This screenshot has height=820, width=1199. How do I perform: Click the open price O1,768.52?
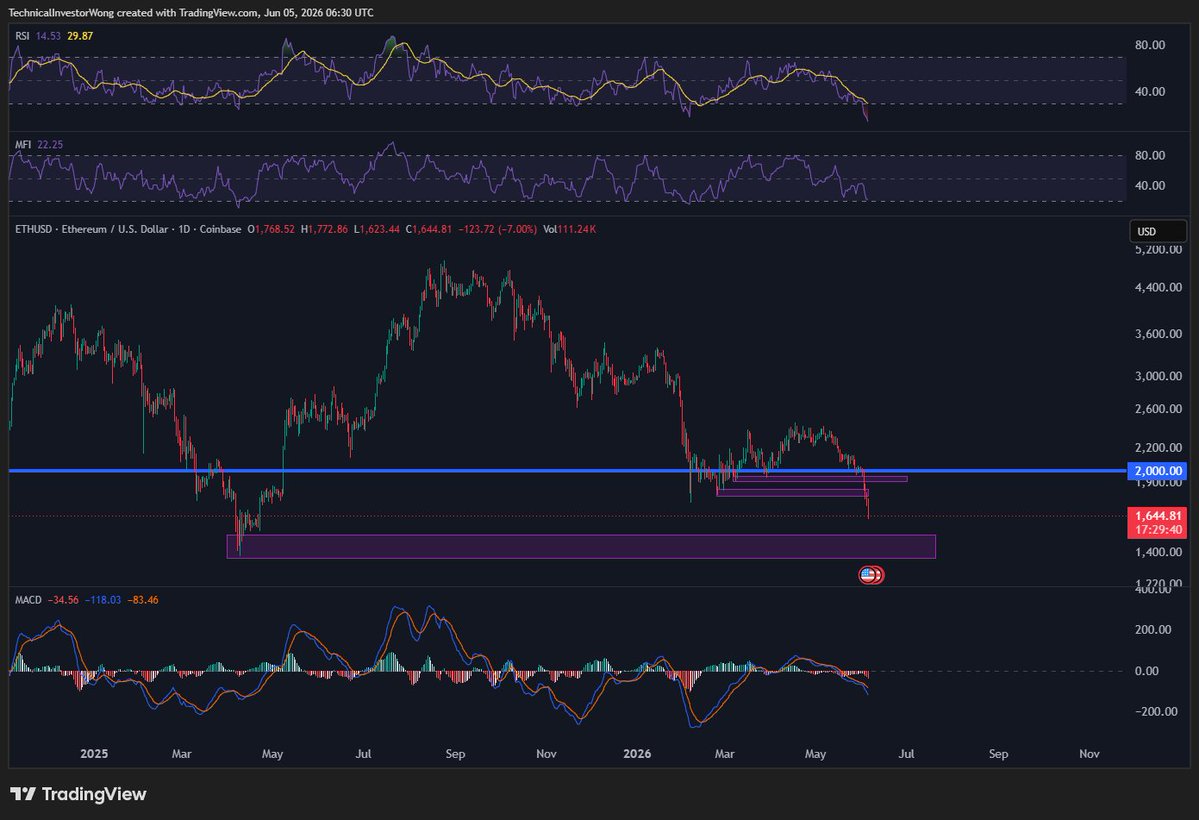pyautogui.click(x=271, y=229)
